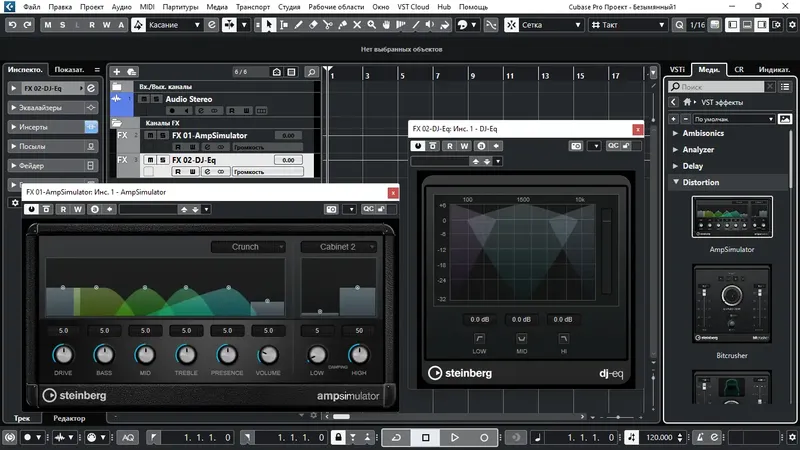Take snapshot in DJ-Eq plugin window
The width and height of the screenshot is (800, 450).
point(576,146)
